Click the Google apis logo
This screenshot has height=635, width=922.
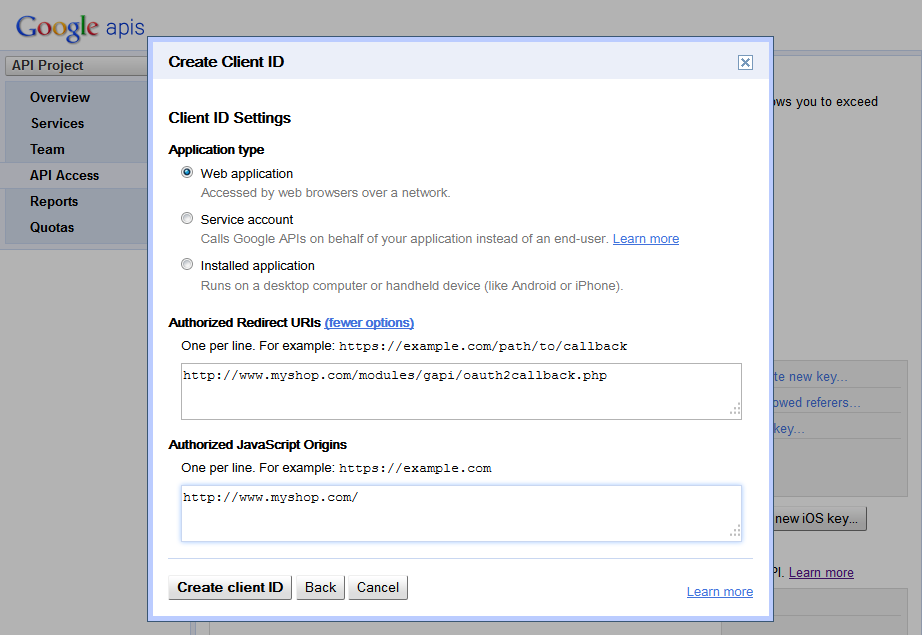click(80, 27)
